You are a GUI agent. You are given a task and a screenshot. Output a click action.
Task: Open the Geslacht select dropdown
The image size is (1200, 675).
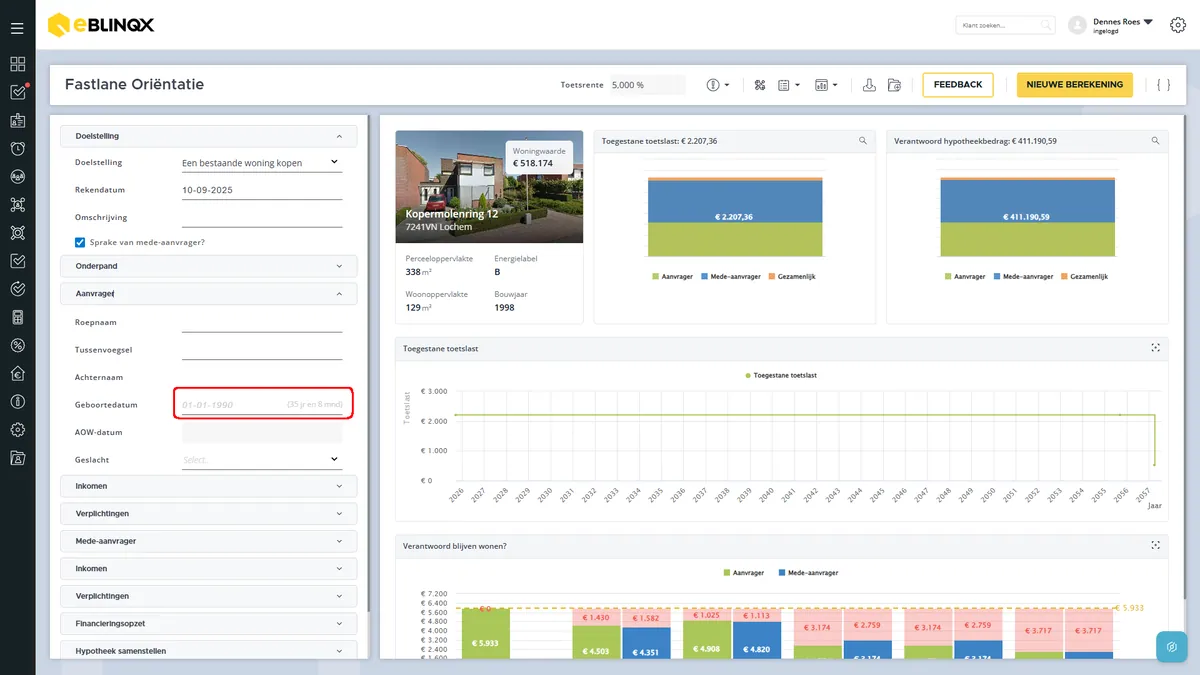coord(262,460)
